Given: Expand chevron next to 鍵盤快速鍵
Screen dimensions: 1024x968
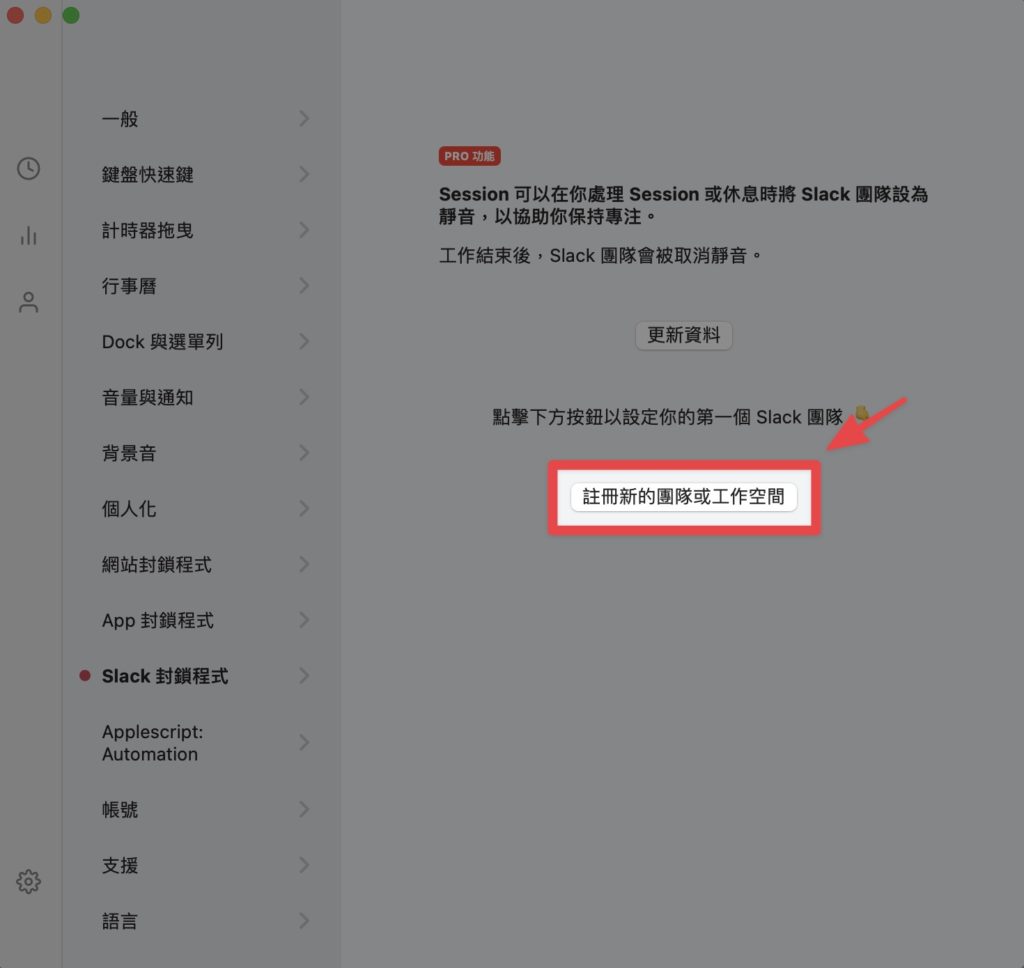Looking at the screenshot, I should pyautogui.click(x=304, y=174).
